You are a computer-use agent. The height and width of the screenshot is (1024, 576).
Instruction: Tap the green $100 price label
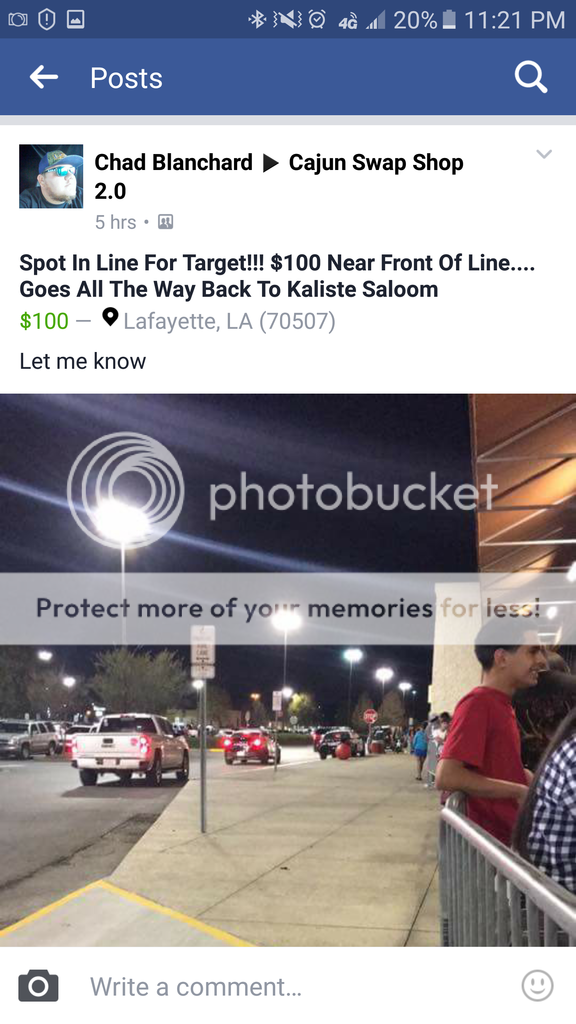[44, 321]
